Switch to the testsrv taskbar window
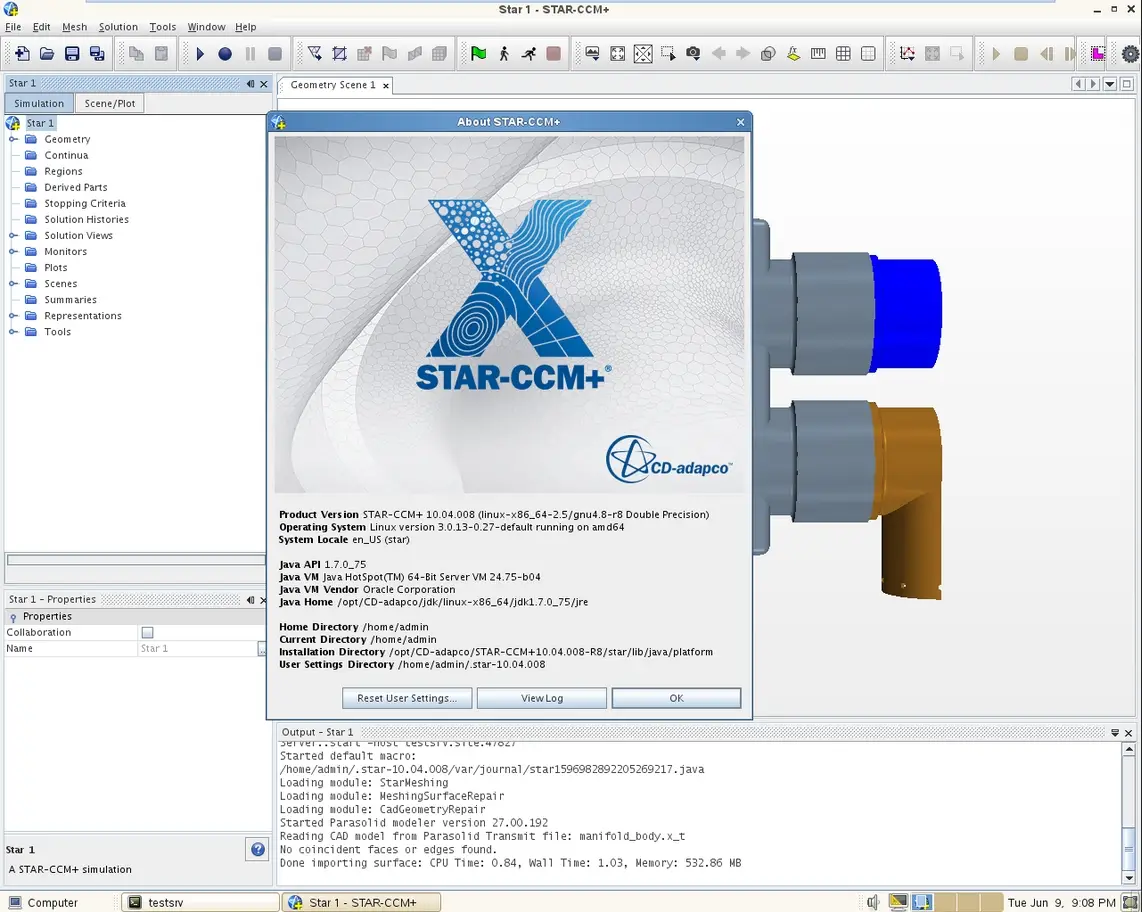Screen dimensions: 1142x912 [x=200, y=903]
